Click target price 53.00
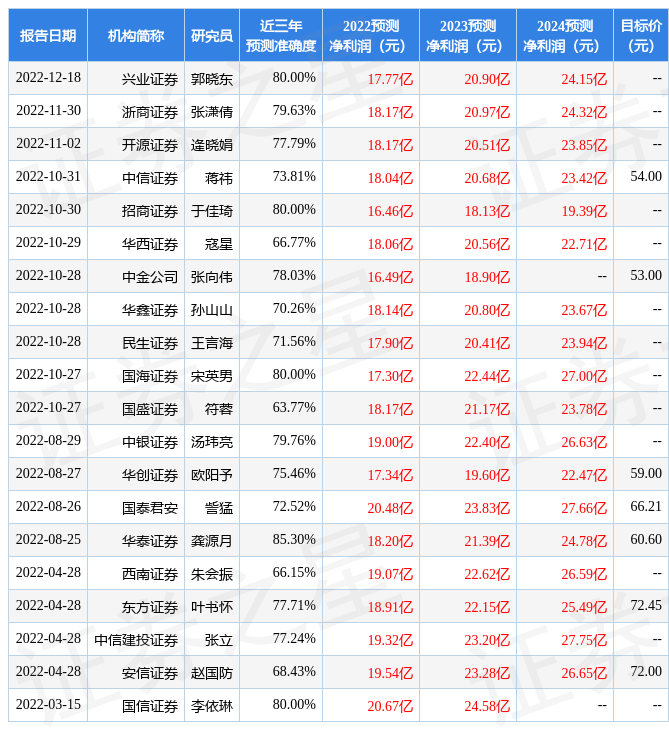The image size is (669, 730). coord(646,276)
